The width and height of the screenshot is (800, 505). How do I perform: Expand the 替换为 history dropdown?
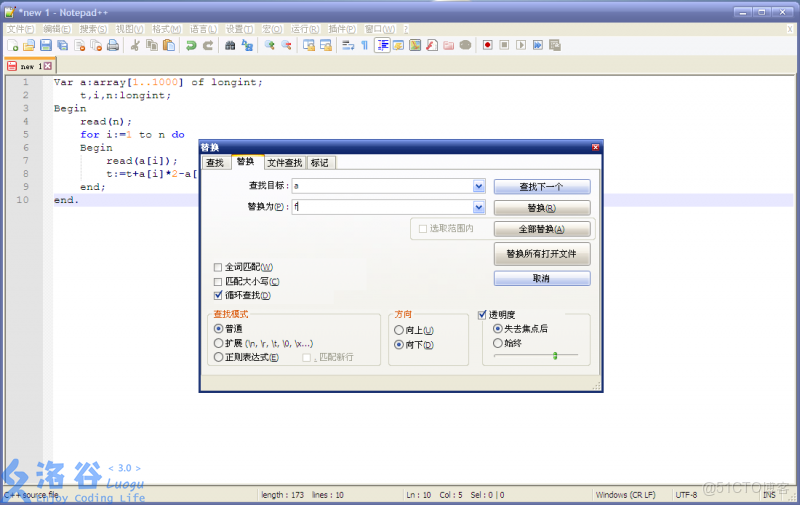[479, 207]
